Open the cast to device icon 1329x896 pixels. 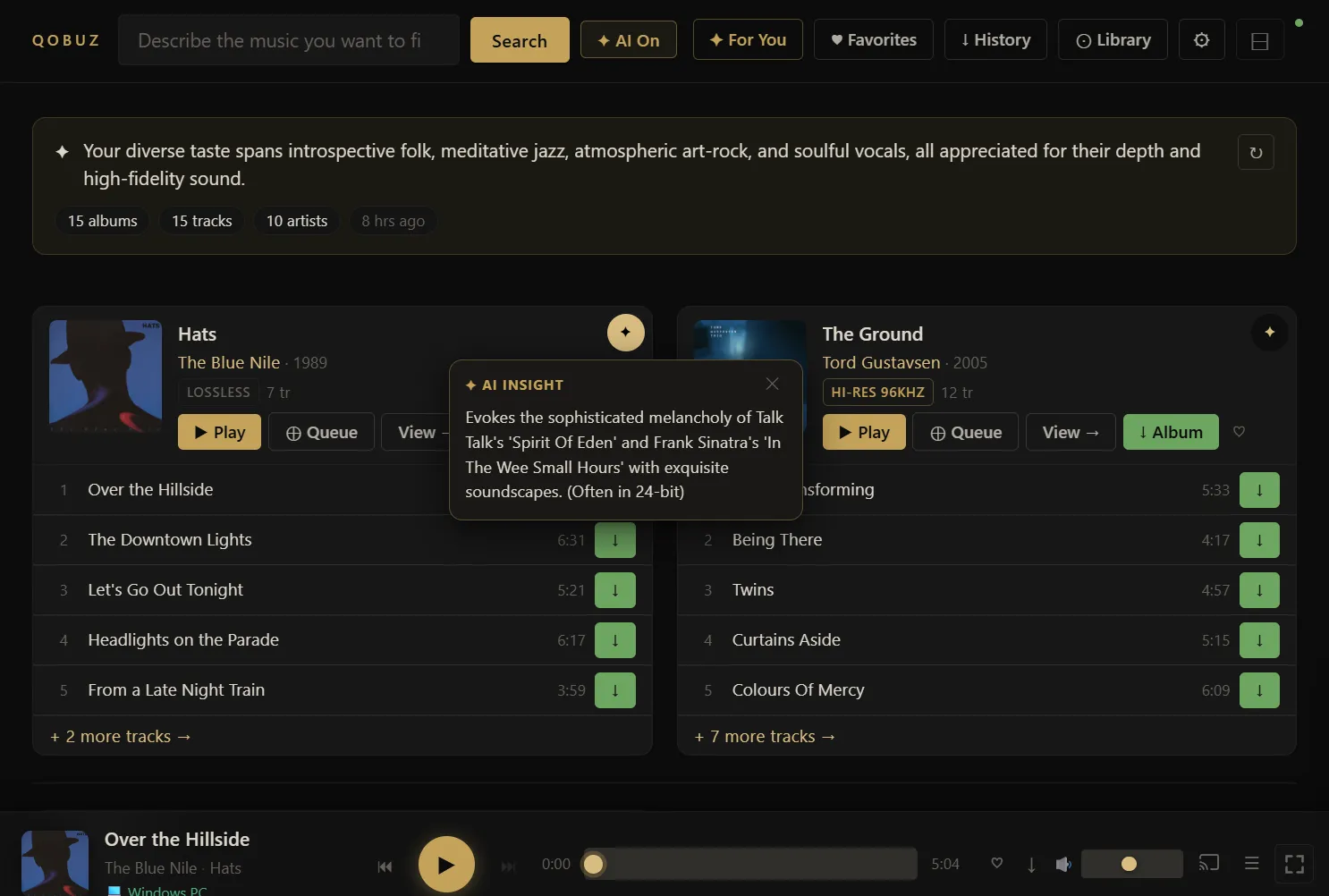(1208, 863)
